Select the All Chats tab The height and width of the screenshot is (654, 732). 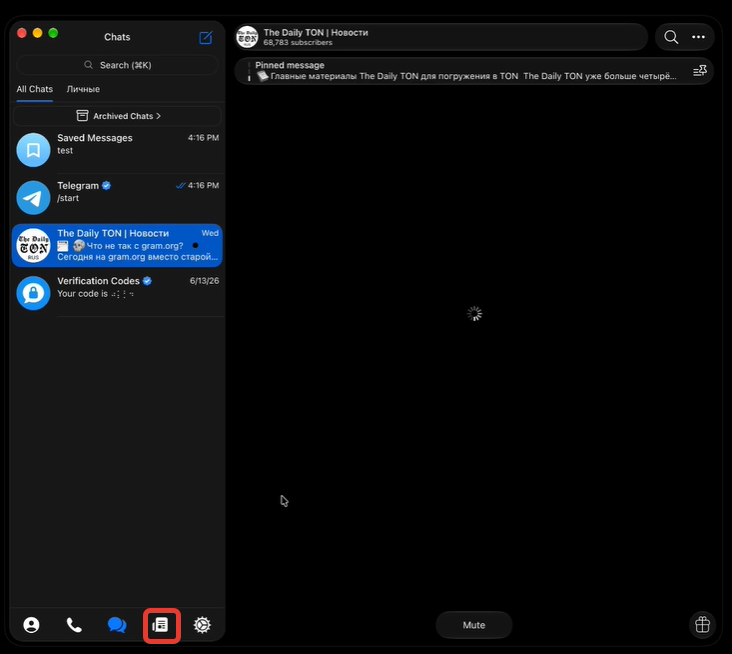pos(35,89)
